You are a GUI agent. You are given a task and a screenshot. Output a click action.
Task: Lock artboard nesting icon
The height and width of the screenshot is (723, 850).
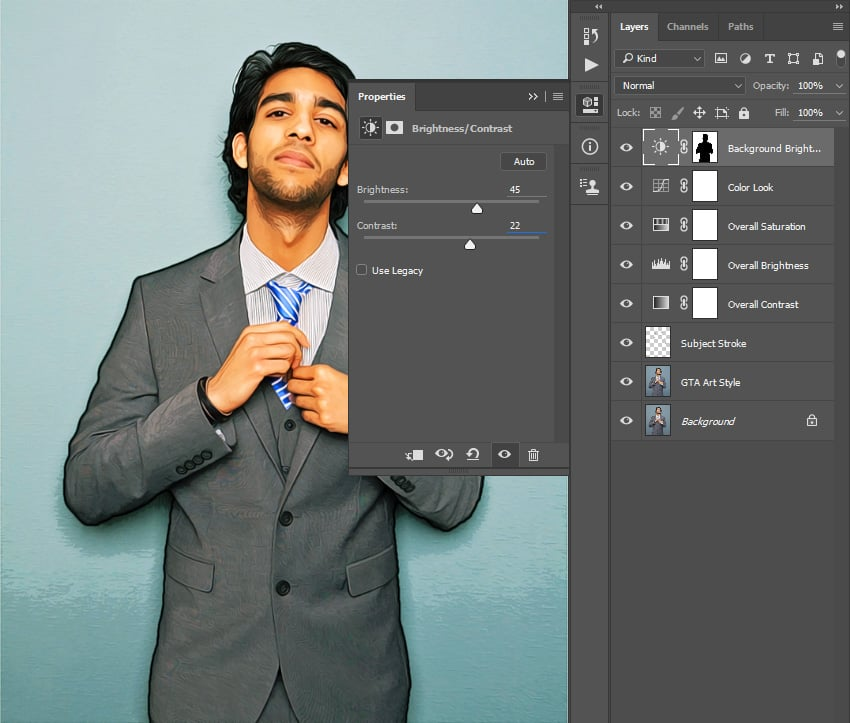coord(722,113)
